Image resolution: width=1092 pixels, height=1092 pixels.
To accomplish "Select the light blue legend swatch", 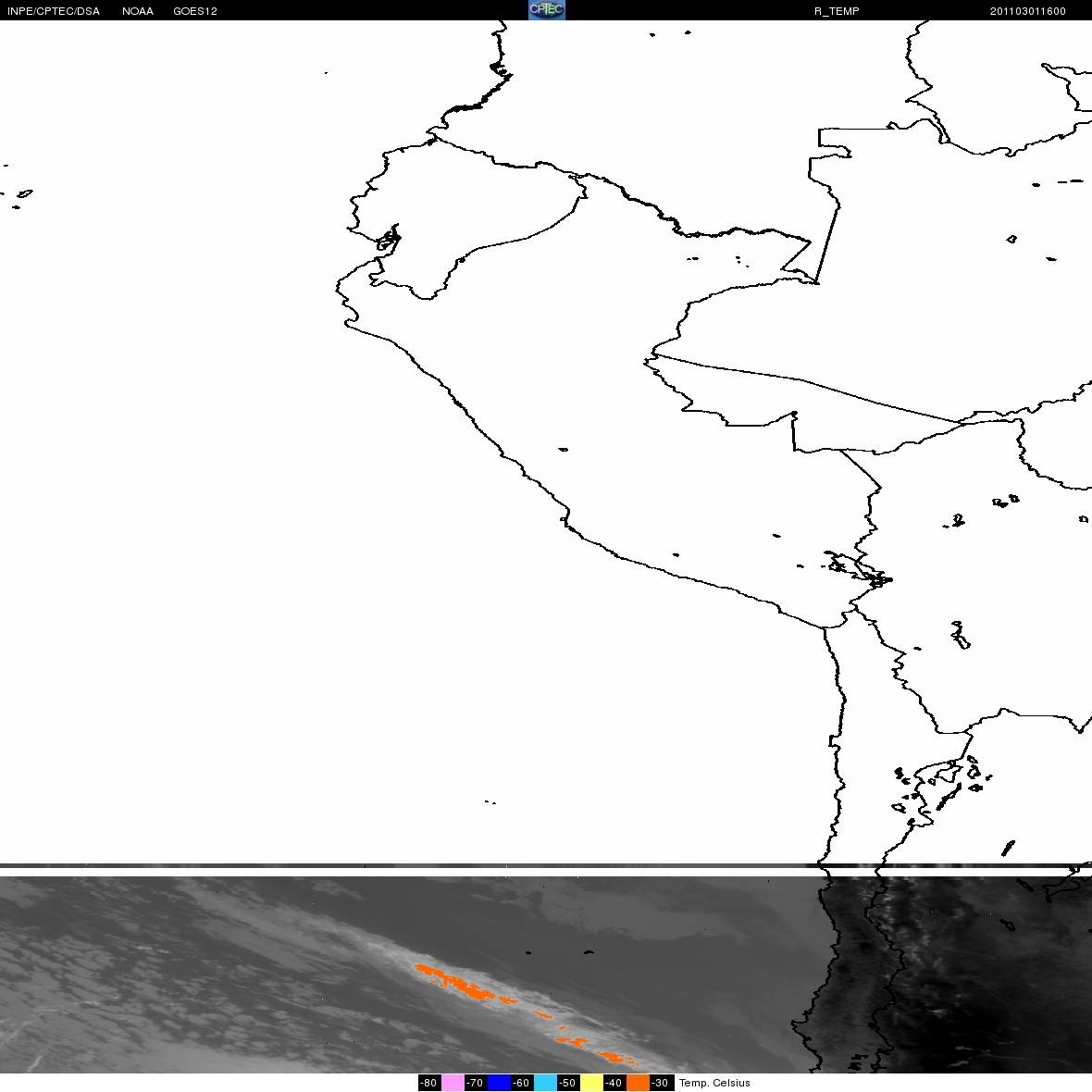I will tap(545, 1083).
